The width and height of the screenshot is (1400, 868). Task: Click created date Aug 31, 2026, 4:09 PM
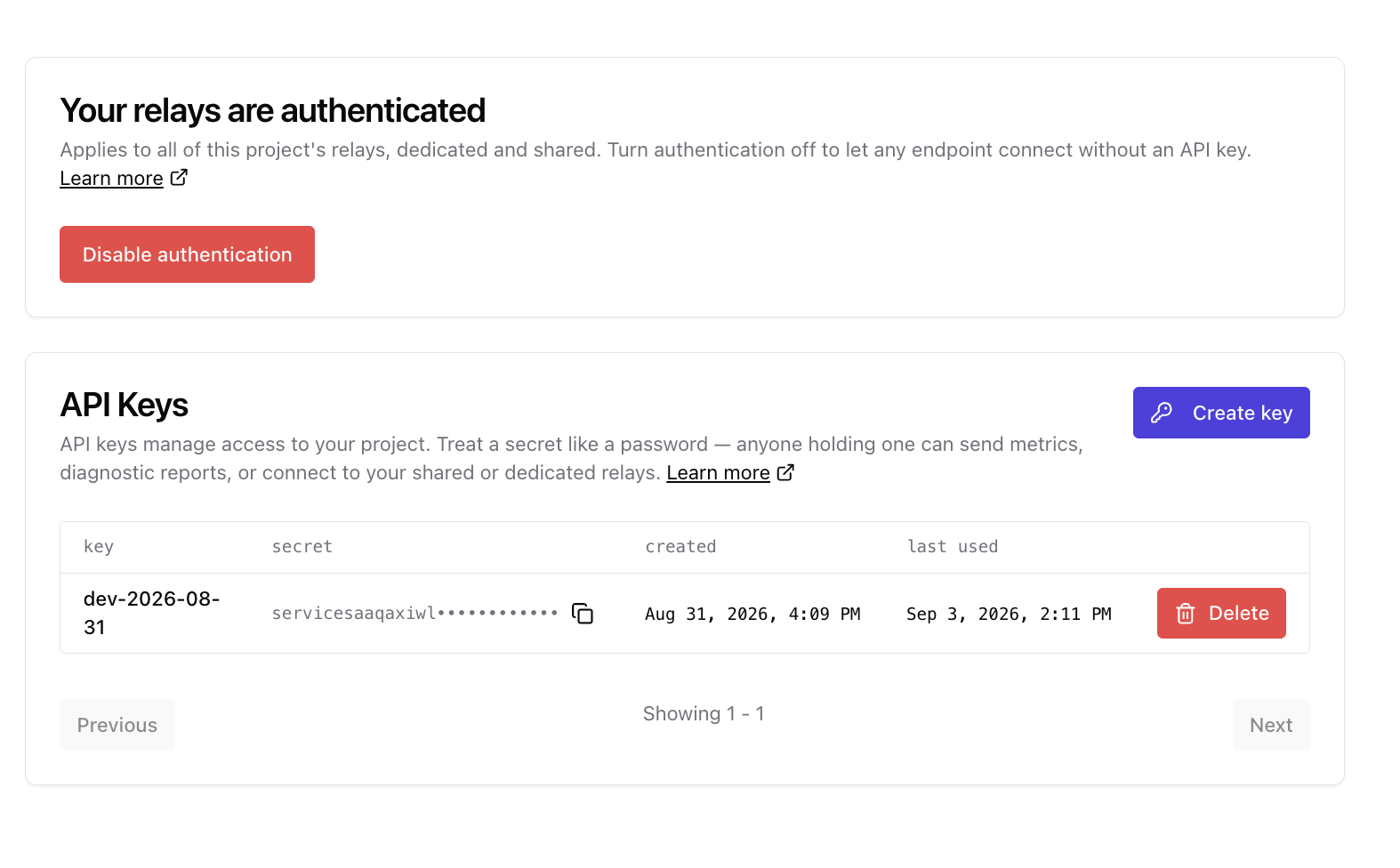(752, 614)
